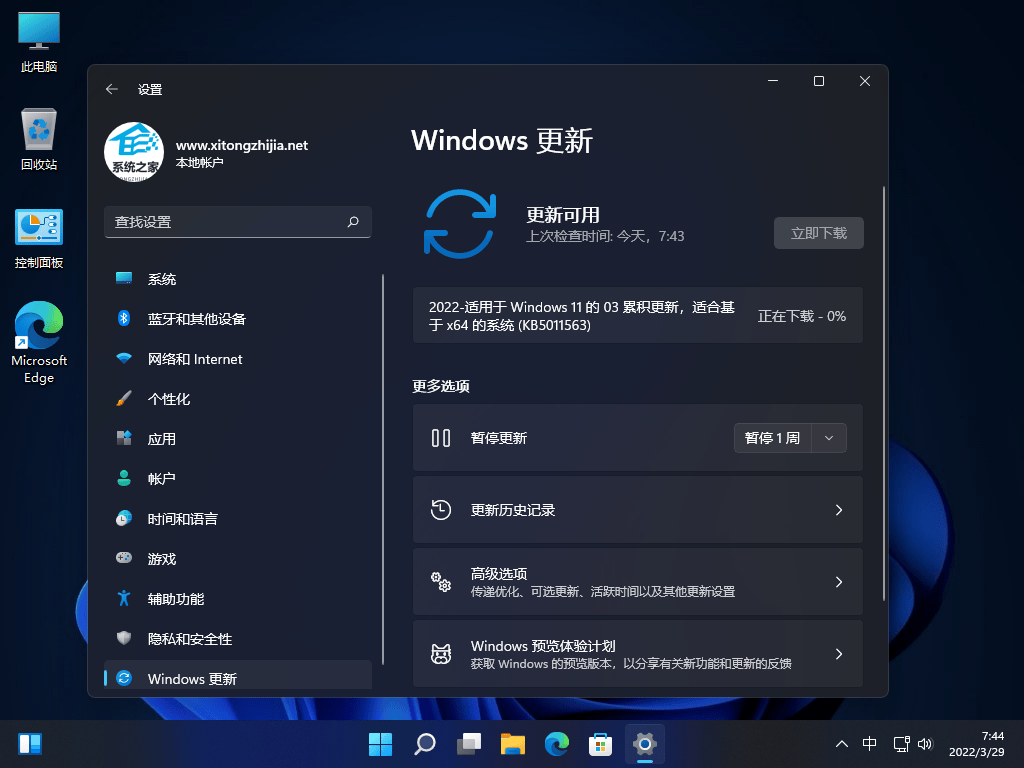Viewport: 1024px width, 768px height.
Task: Select the 蓝牙和其他设备 Bluetooth icon
Action: pos(124,319)
